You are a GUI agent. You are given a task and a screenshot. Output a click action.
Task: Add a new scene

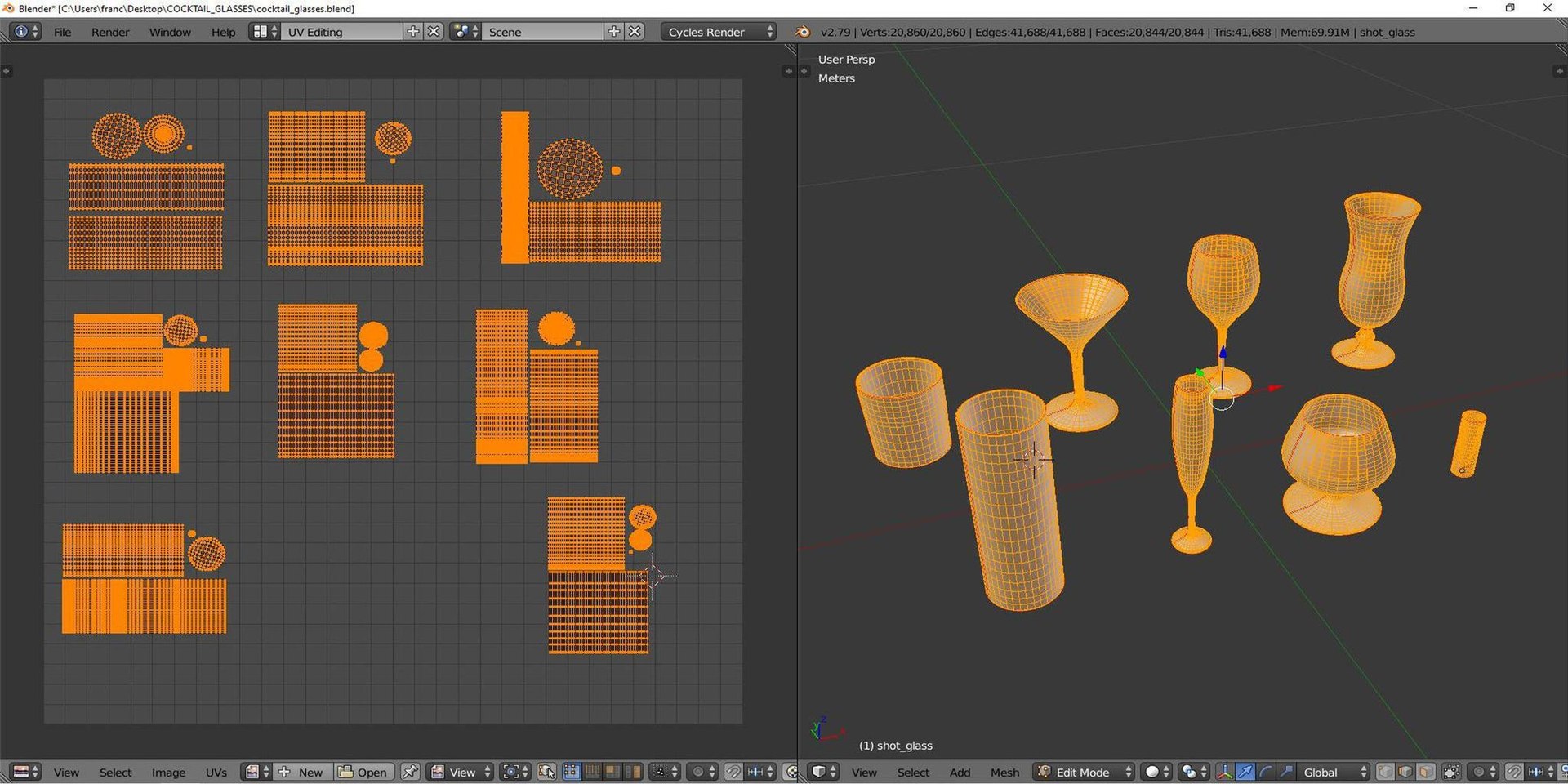point(614,31)
